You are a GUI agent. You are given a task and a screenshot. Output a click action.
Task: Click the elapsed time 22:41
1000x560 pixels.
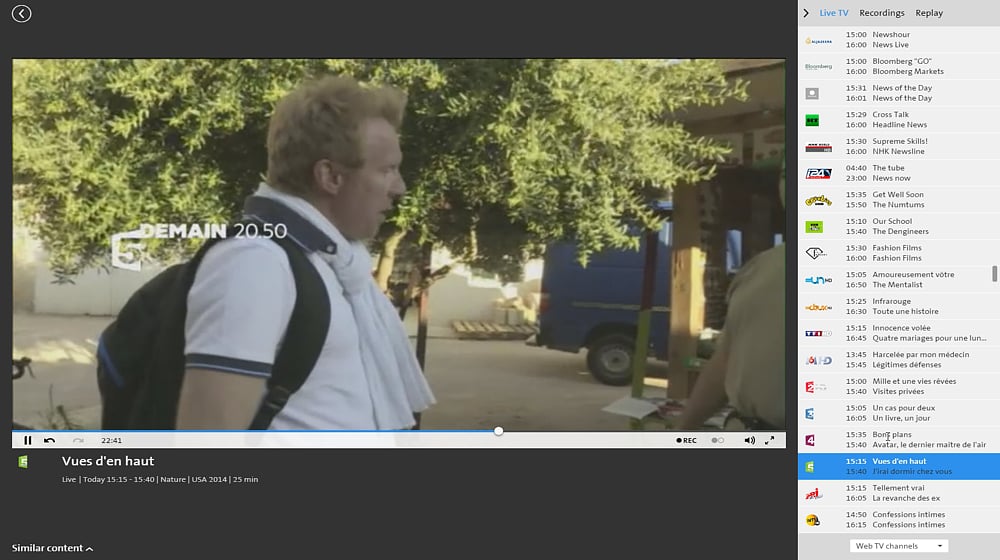pyautogui.click(x=112, y=440)
